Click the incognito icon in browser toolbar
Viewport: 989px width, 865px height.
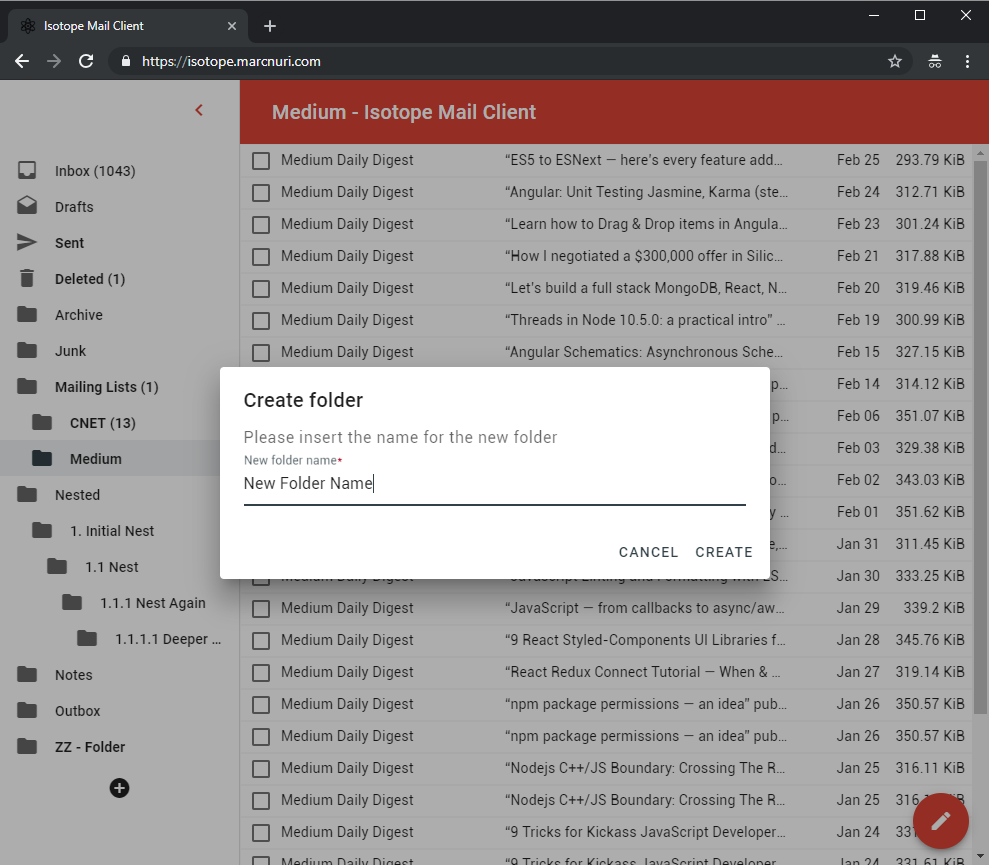[x=935, y=61]
